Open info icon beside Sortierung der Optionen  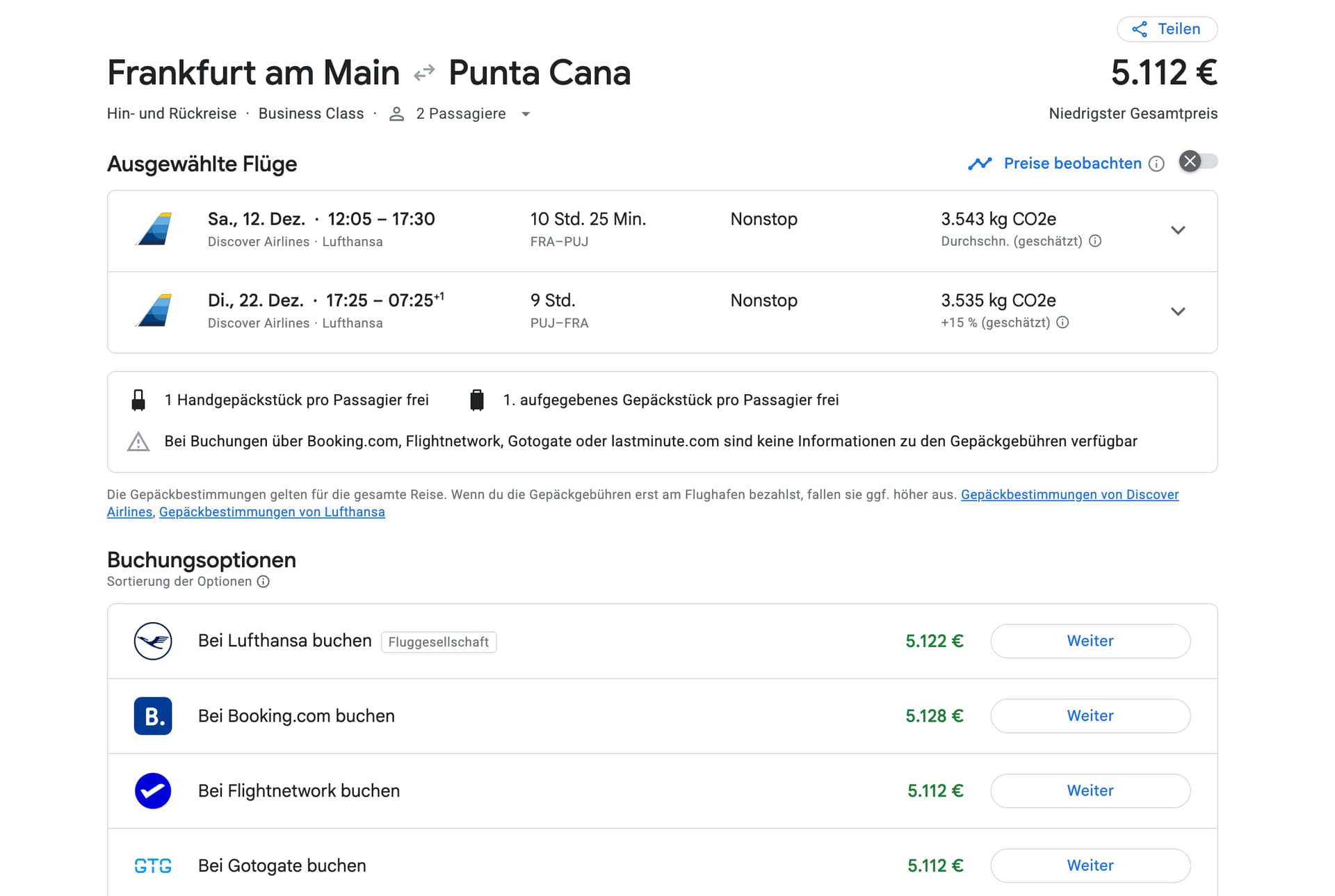point(263,582)
